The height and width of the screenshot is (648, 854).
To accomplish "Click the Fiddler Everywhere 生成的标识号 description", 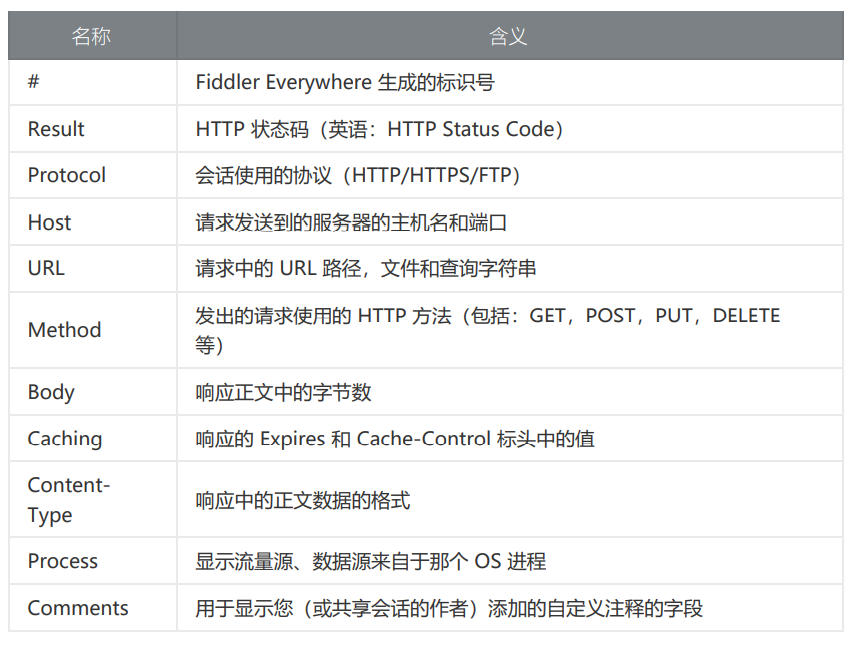I will pyautogui.click(x=345, y=82).
